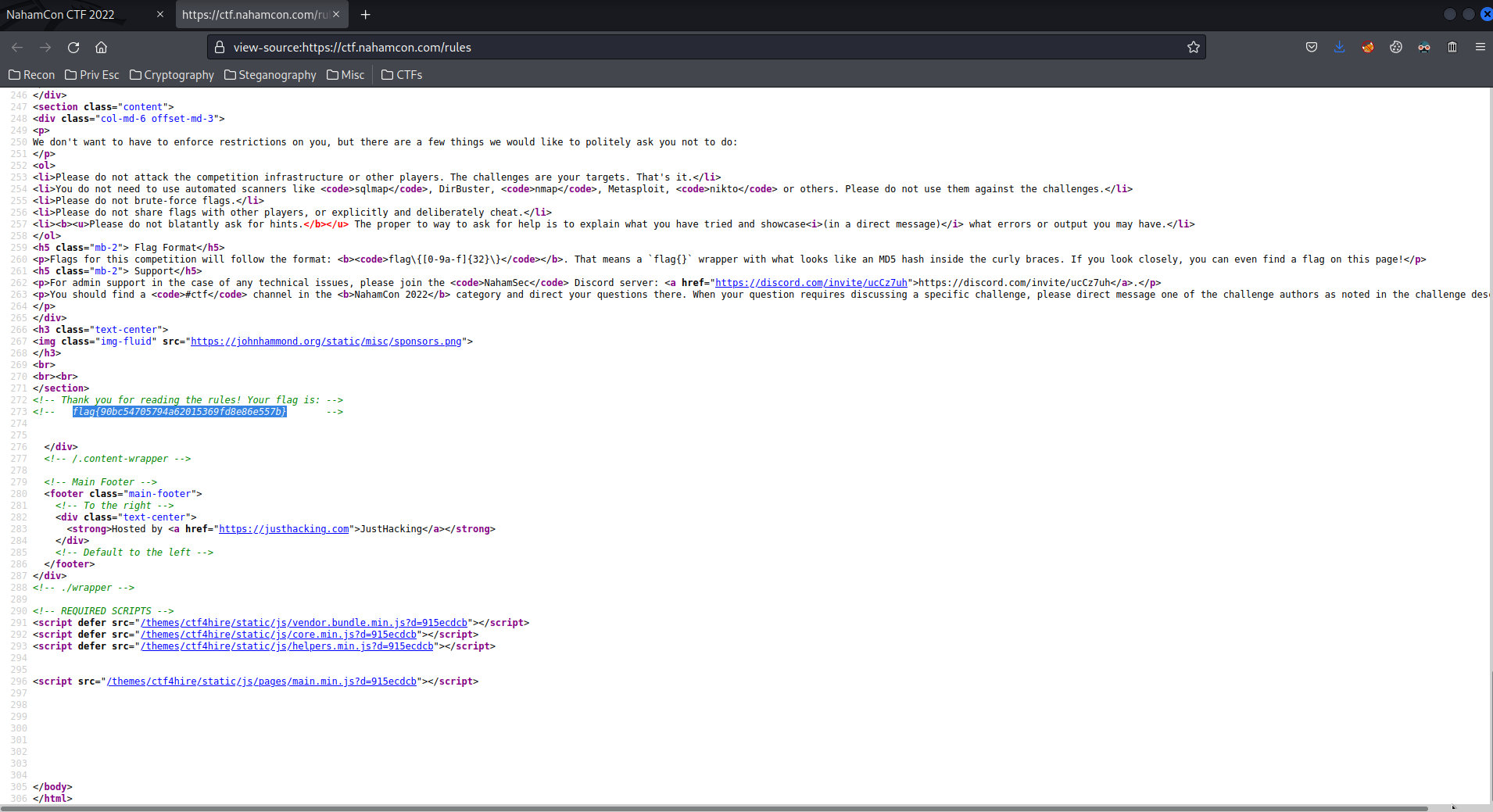Open the Recon bookmarks folder

click(x=31, y=75)
